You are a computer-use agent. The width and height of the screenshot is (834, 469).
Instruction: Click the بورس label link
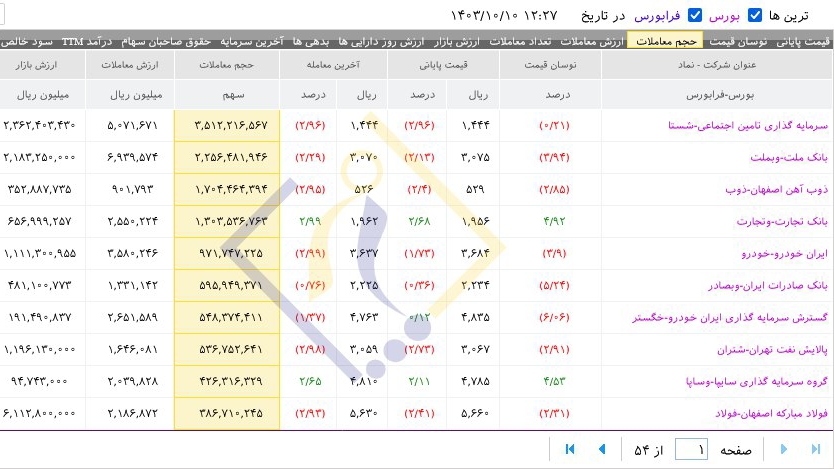(x=724, y=16)
